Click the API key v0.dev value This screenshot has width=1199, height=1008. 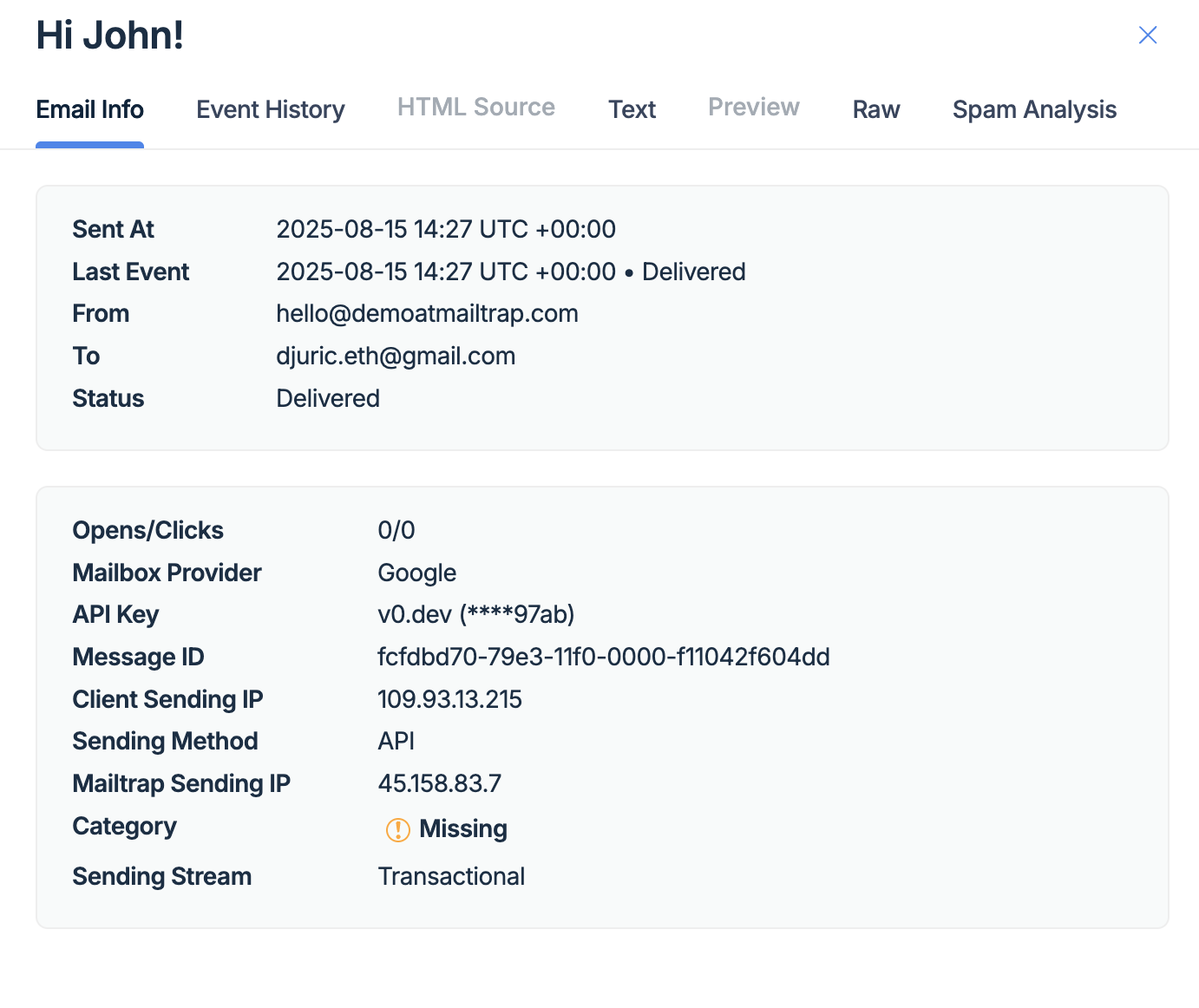pyautogui.click(x=475, y=614)
